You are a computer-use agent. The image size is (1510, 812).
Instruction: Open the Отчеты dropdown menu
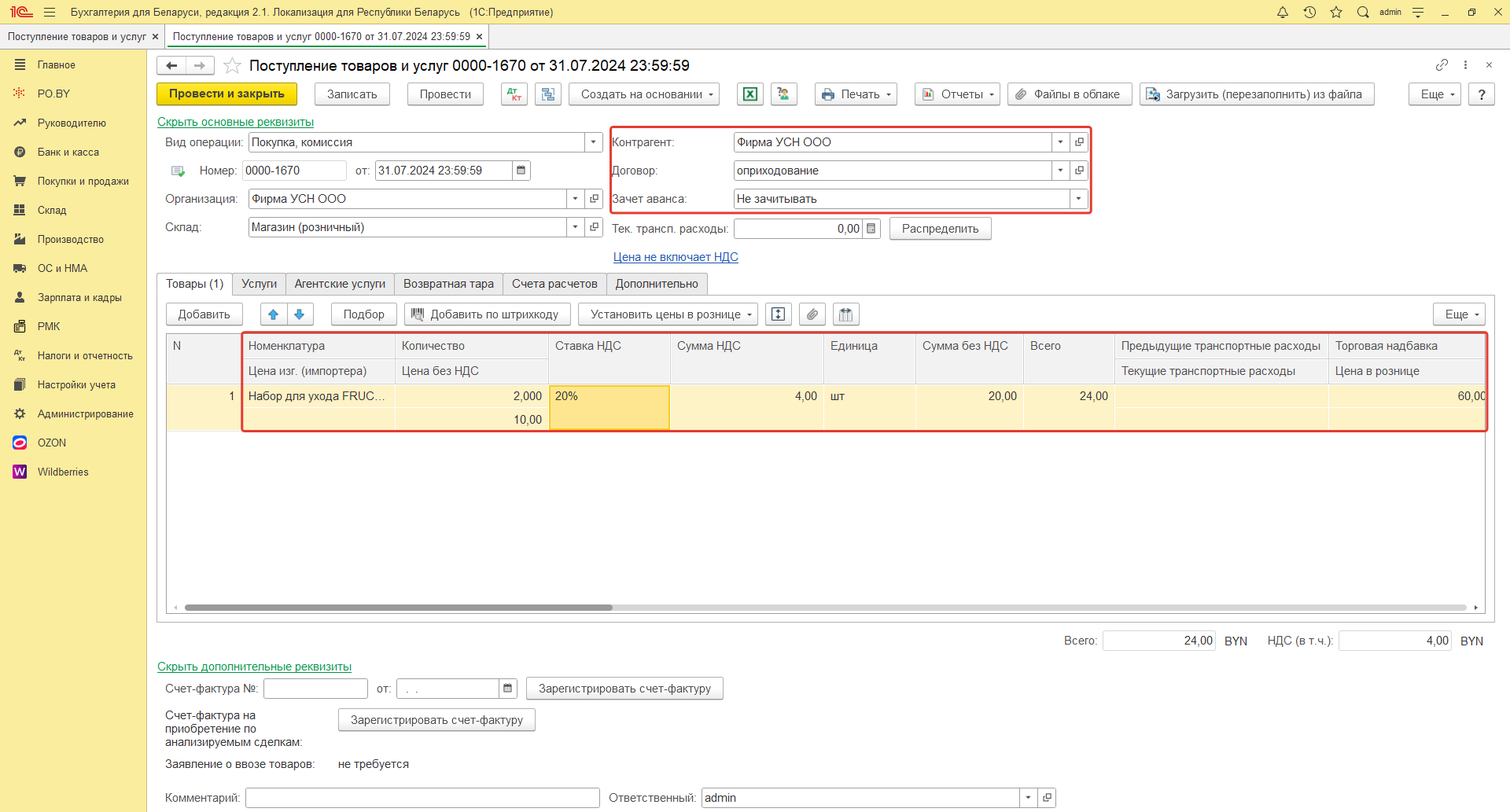click(957, 94)
